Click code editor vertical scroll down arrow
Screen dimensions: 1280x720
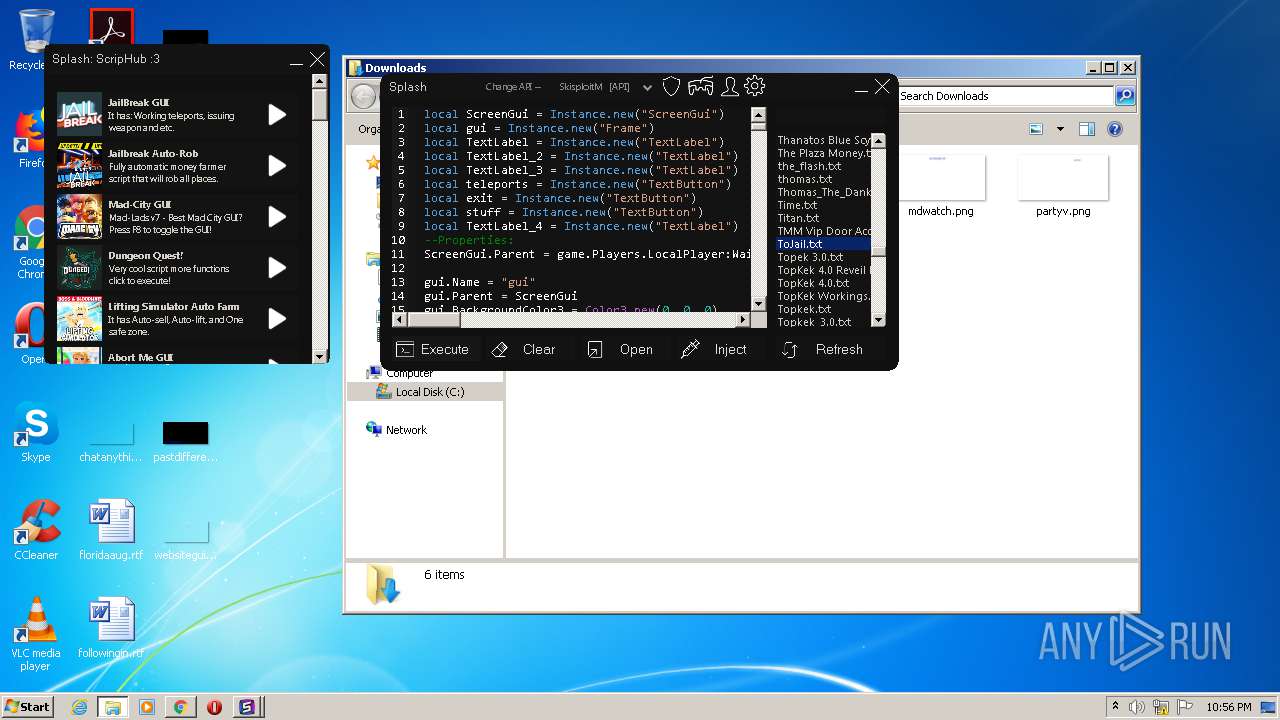coord(758,304)
